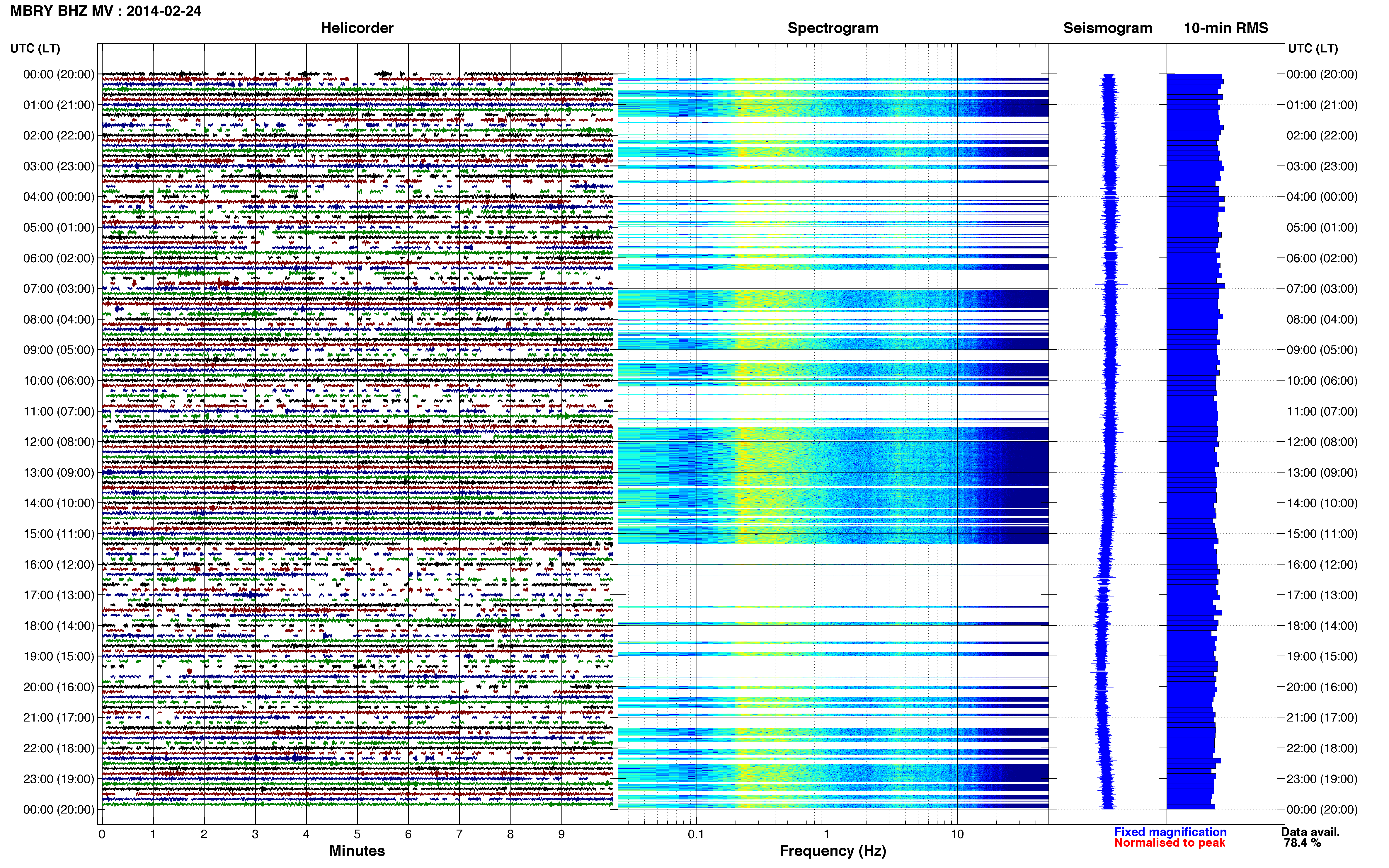Click the right-axis 21:00 (17:00) label
This screenshot has width=1389, height=868.
tap(1322, 718)
